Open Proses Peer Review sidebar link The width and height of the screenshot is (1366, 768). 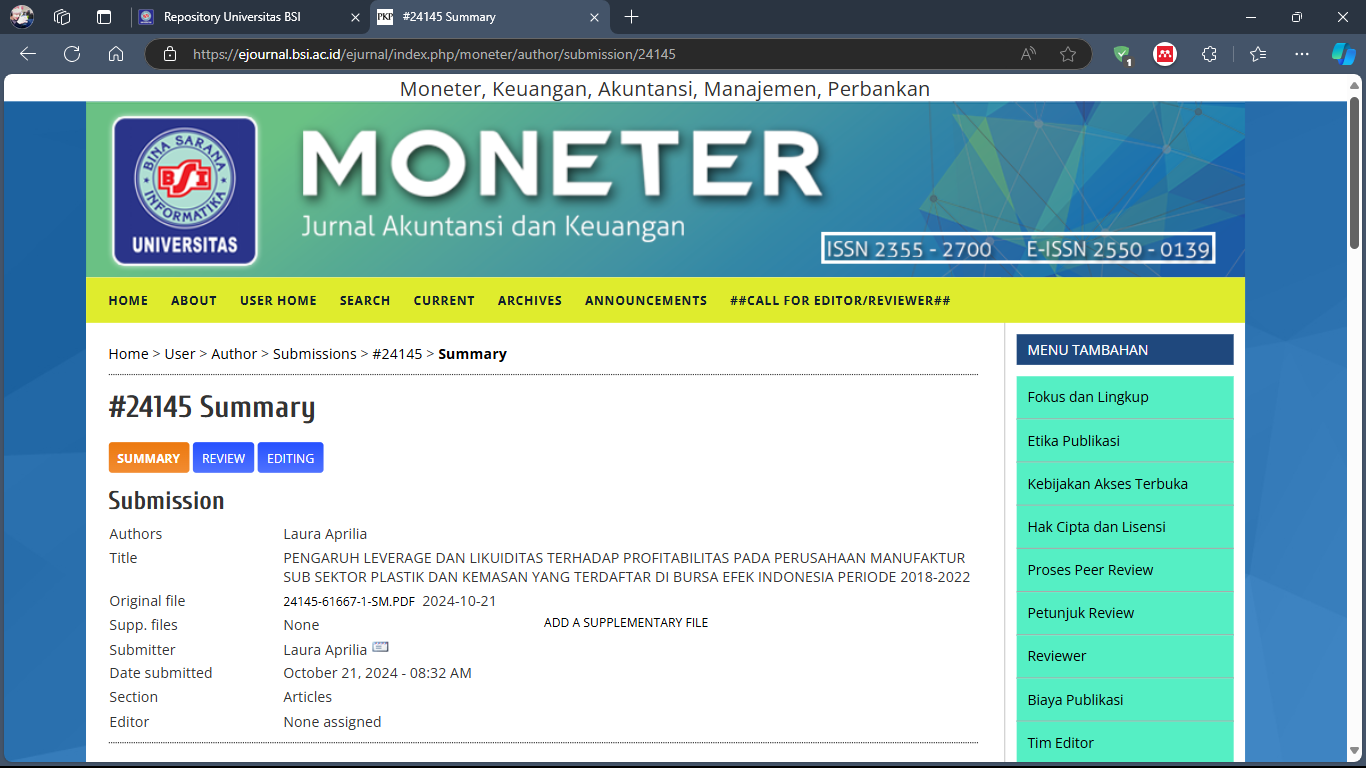(1125, 570)
